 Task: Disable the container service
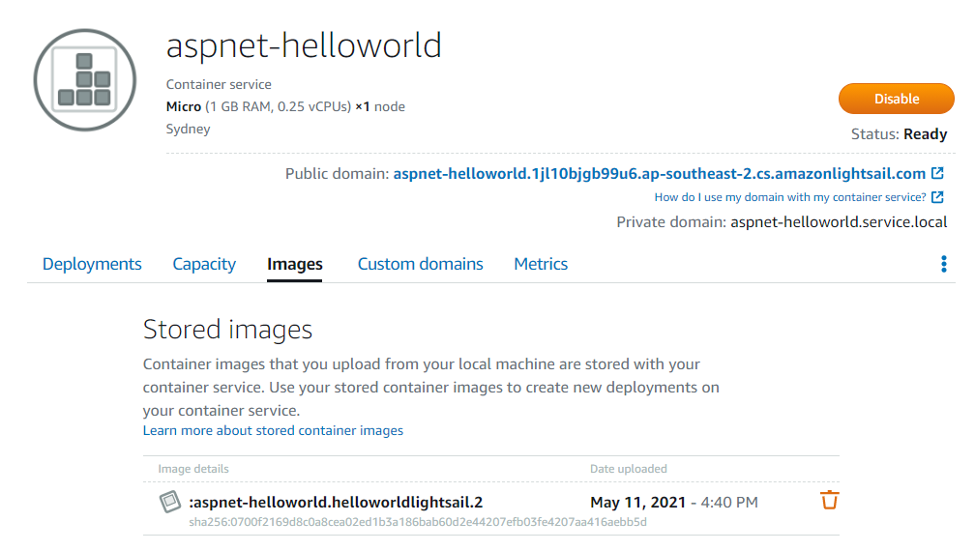tap(896, 98)
